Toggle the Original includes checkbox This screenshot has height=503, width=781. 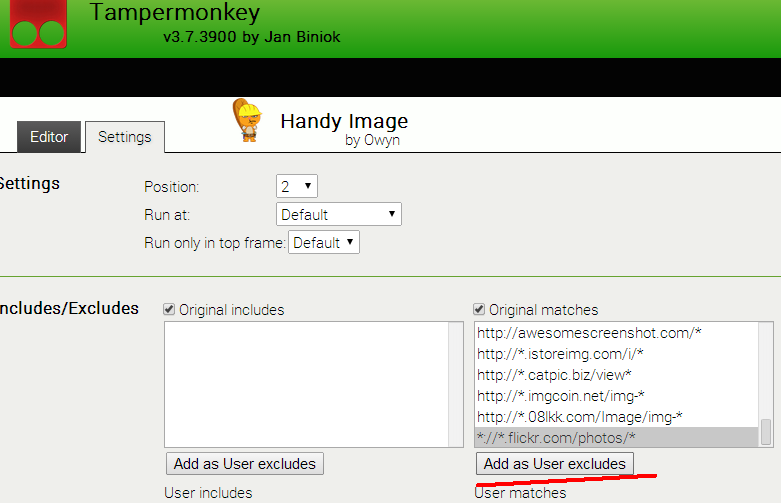point(169,309)
